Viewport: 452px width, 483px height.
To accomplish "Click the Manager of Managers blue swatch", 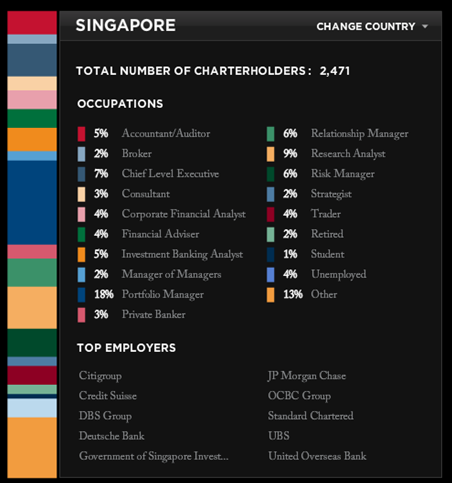I will coord(81,275).
